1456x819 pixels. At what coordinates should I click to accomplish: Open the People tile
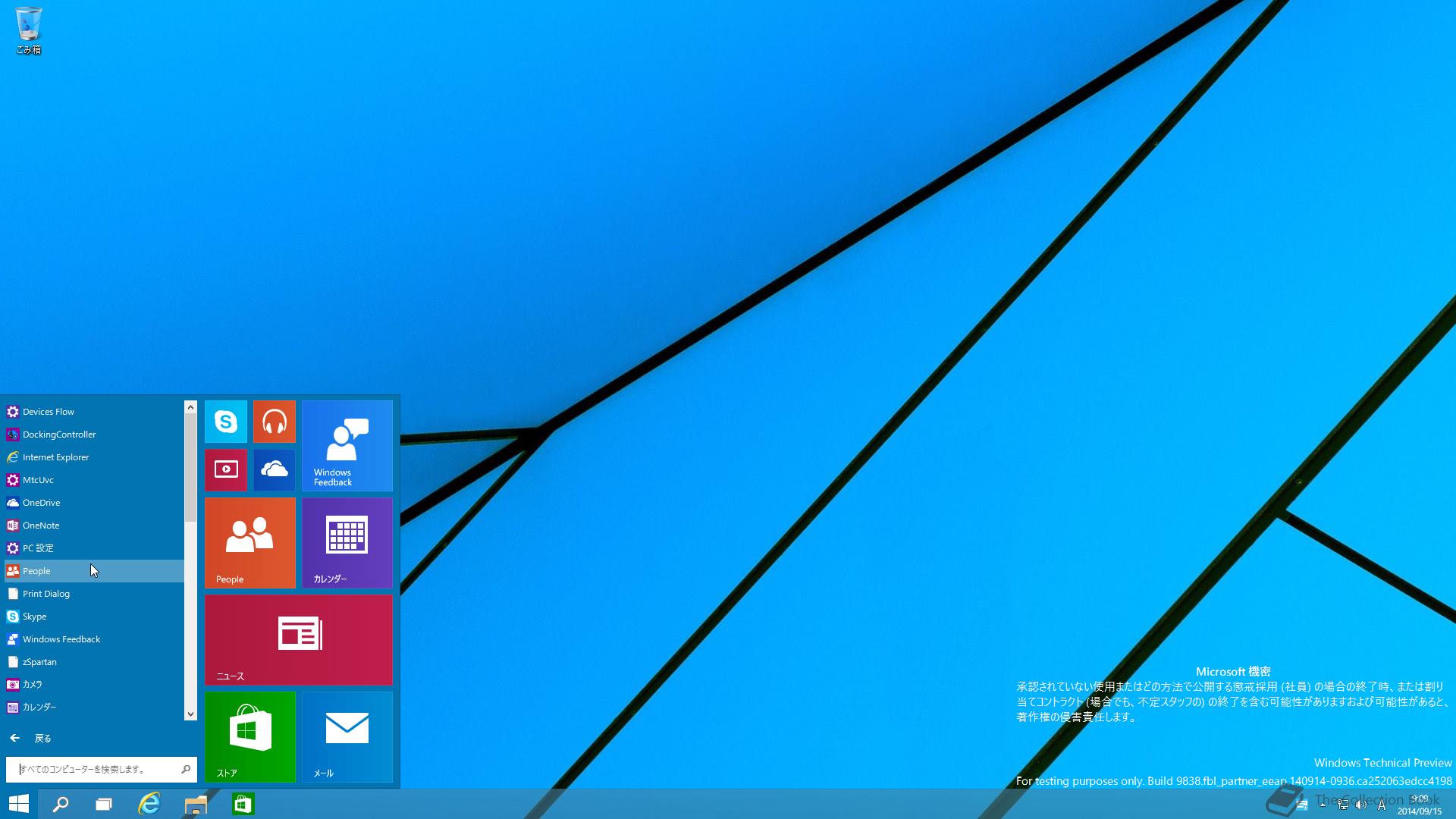[x=249, y=543]
